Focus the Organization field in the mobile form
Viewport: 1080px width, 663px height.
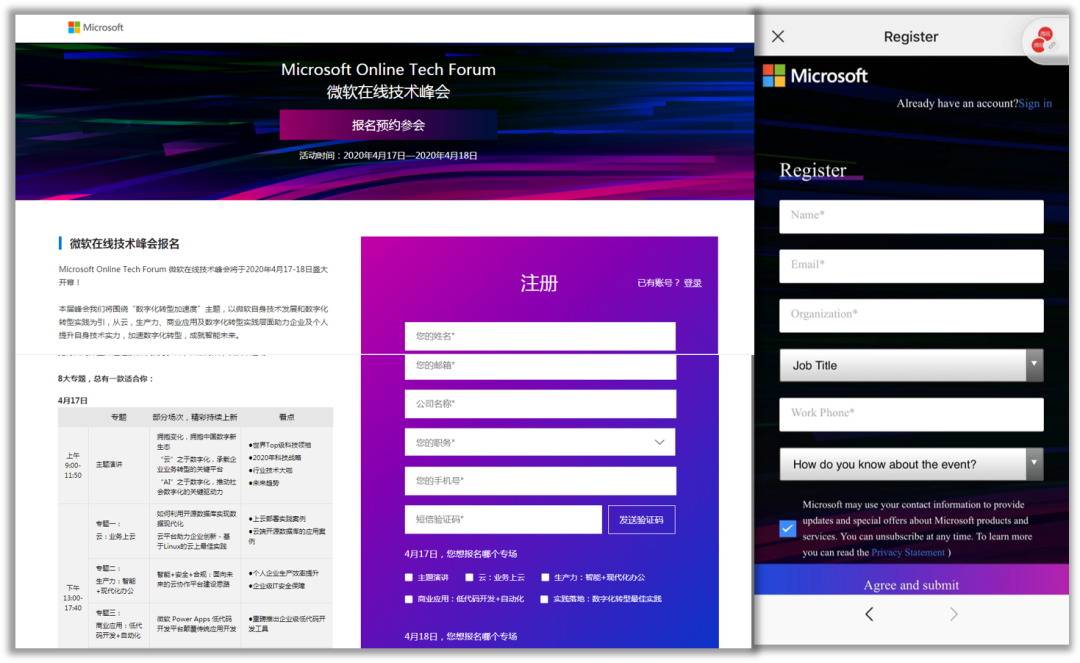point(911,316)
